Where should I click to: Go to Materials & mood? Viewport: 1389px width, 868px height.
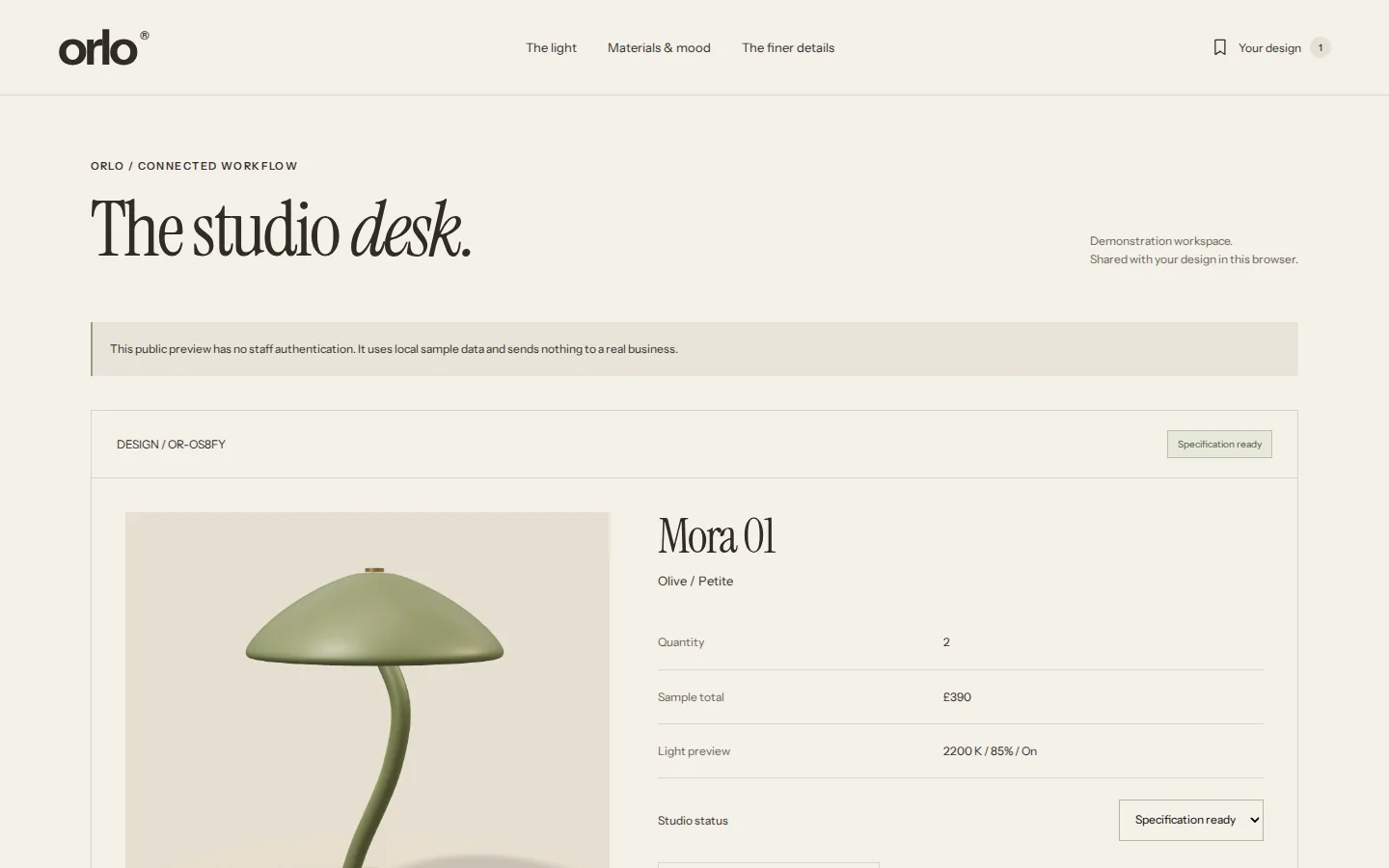659,47
